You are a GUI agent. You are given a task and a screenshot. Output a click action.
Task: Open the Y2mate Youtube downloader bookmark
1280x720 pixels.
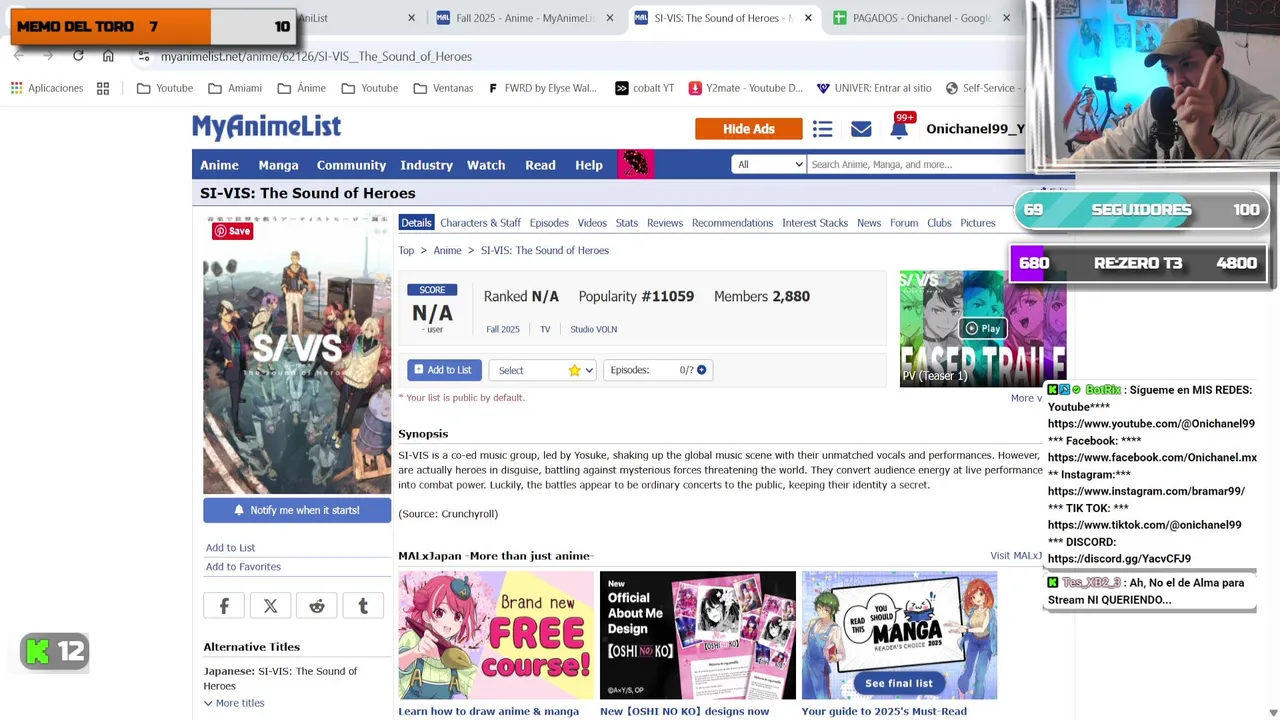745,88
